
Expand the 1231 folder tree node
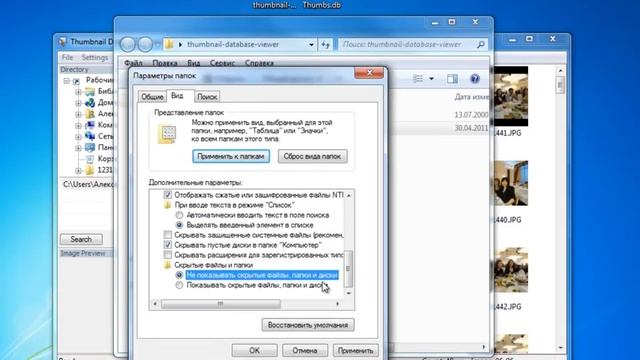78,170
